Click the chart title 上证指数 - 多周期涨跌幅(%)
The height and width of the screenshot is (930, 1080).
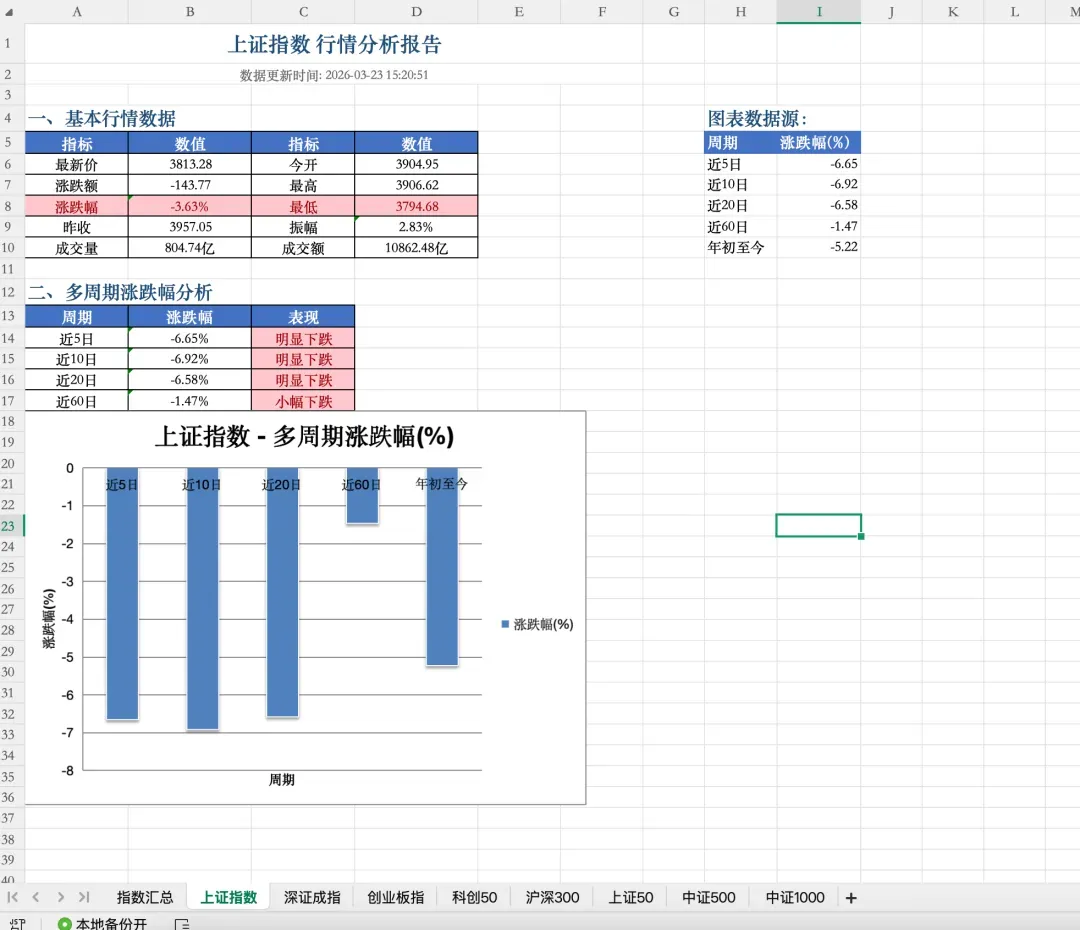pyautogui.click(x=304, y=437)
